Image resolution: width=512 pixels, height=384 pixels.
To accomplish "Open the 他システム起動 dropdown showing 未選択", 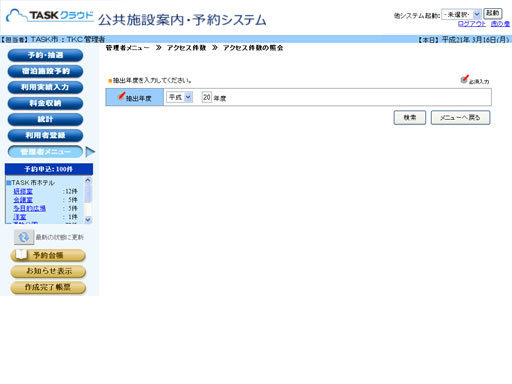I will point(461,14).
